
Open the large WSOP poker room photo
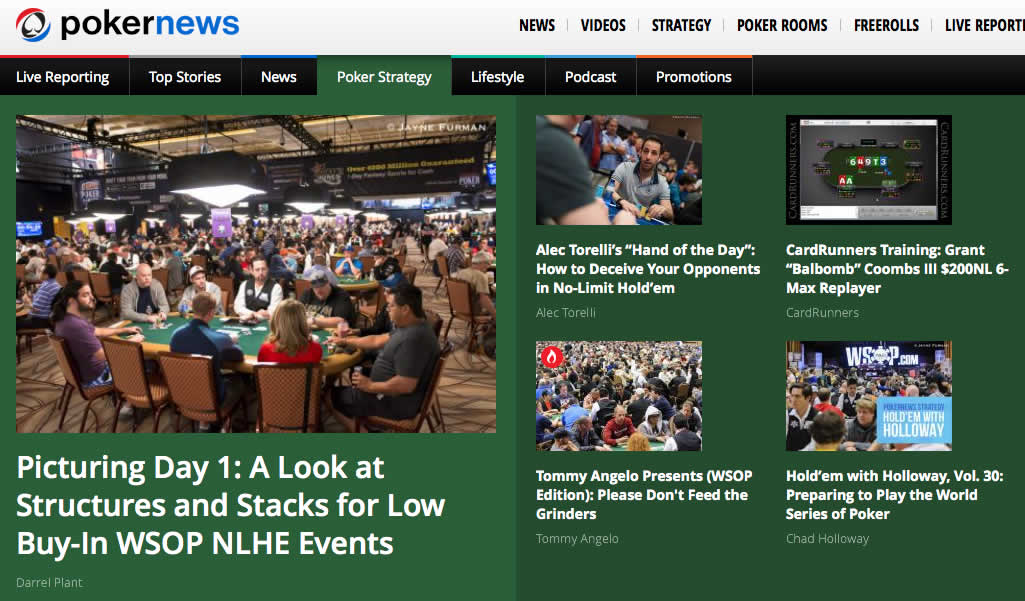click(256, 273)
